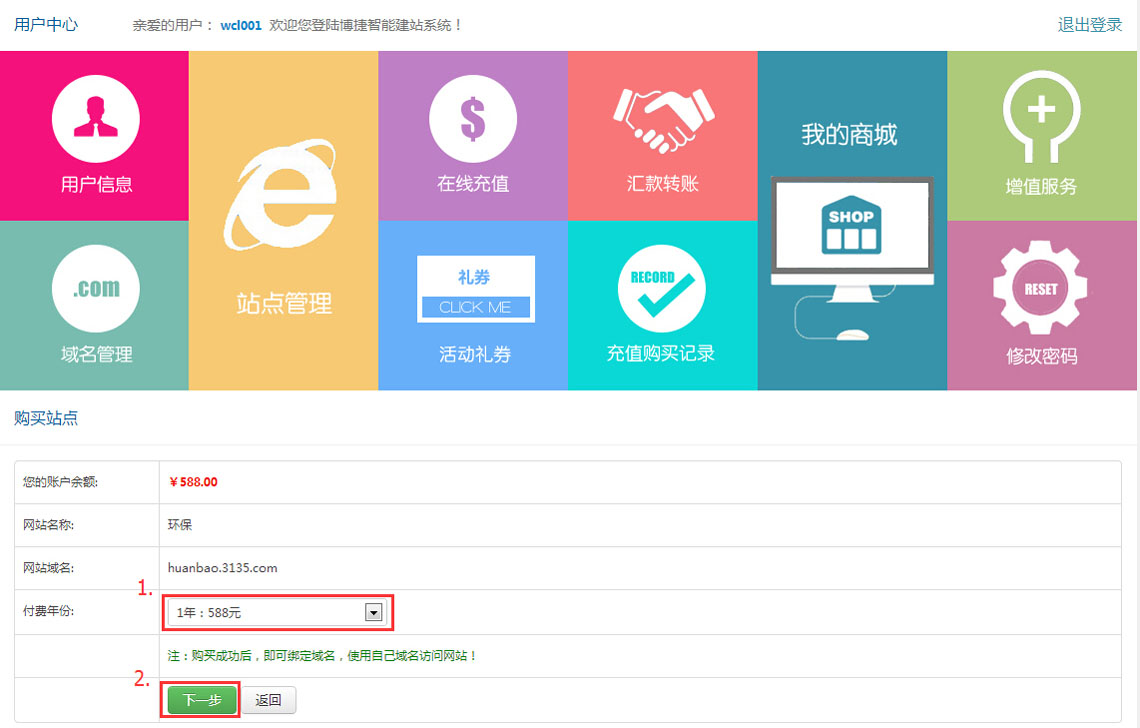Click the 修改密码 reset gear icon
Screen dimensions: 1140x728
(1040, 288)
